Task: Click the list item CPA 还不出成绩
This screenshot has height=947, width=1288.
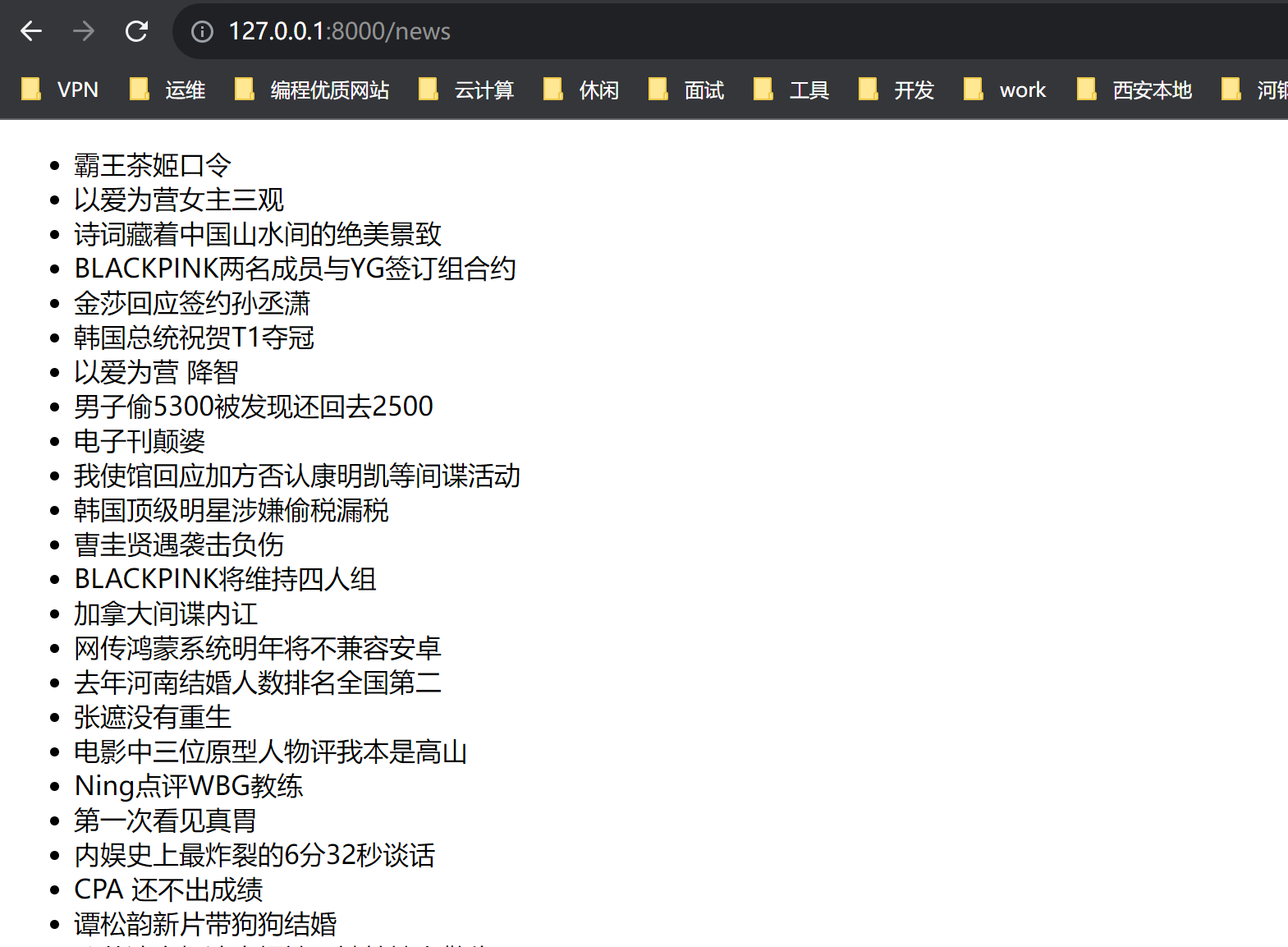Action: click(168, 890)
